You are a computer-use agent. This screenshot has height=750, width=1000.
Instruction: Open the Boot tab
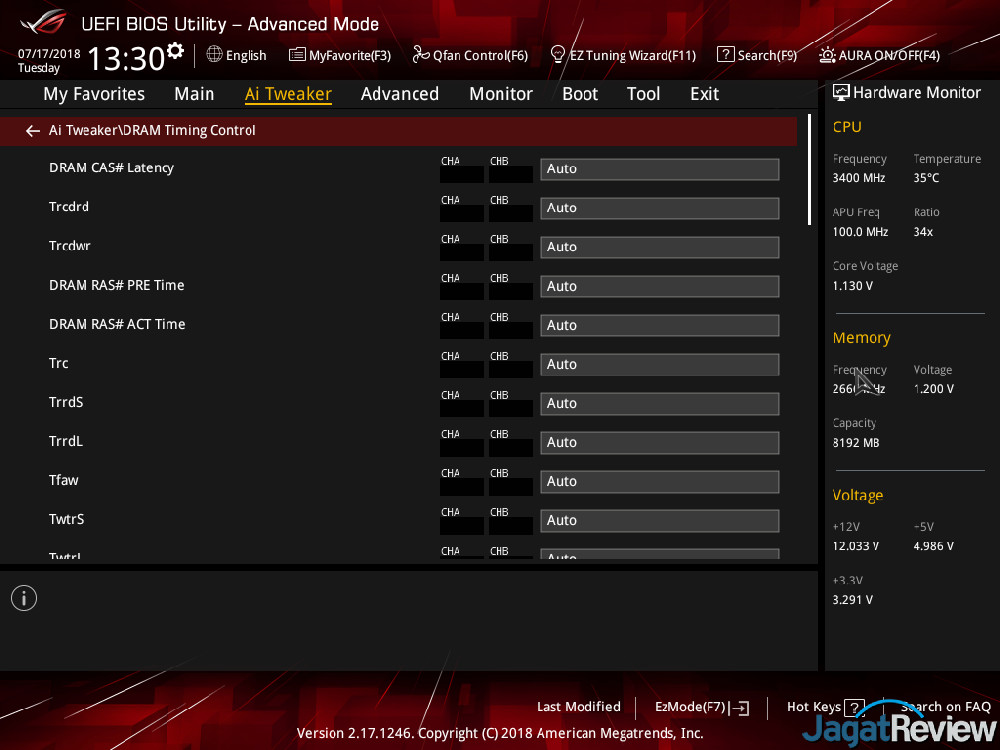[x=580, y=94]
